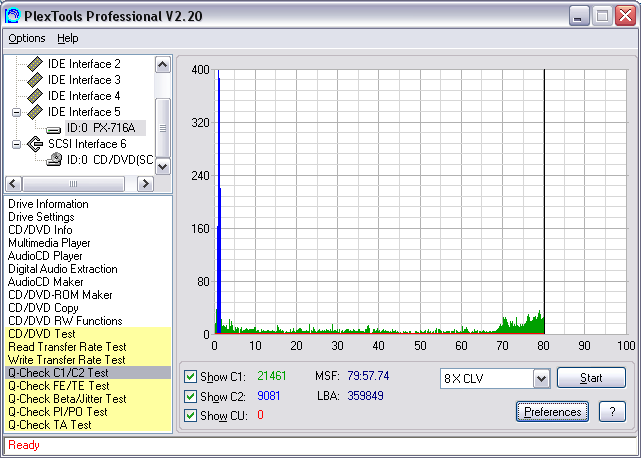
Task: Open the 8 X CLV speed dropdown
Action: pos(541,378)
